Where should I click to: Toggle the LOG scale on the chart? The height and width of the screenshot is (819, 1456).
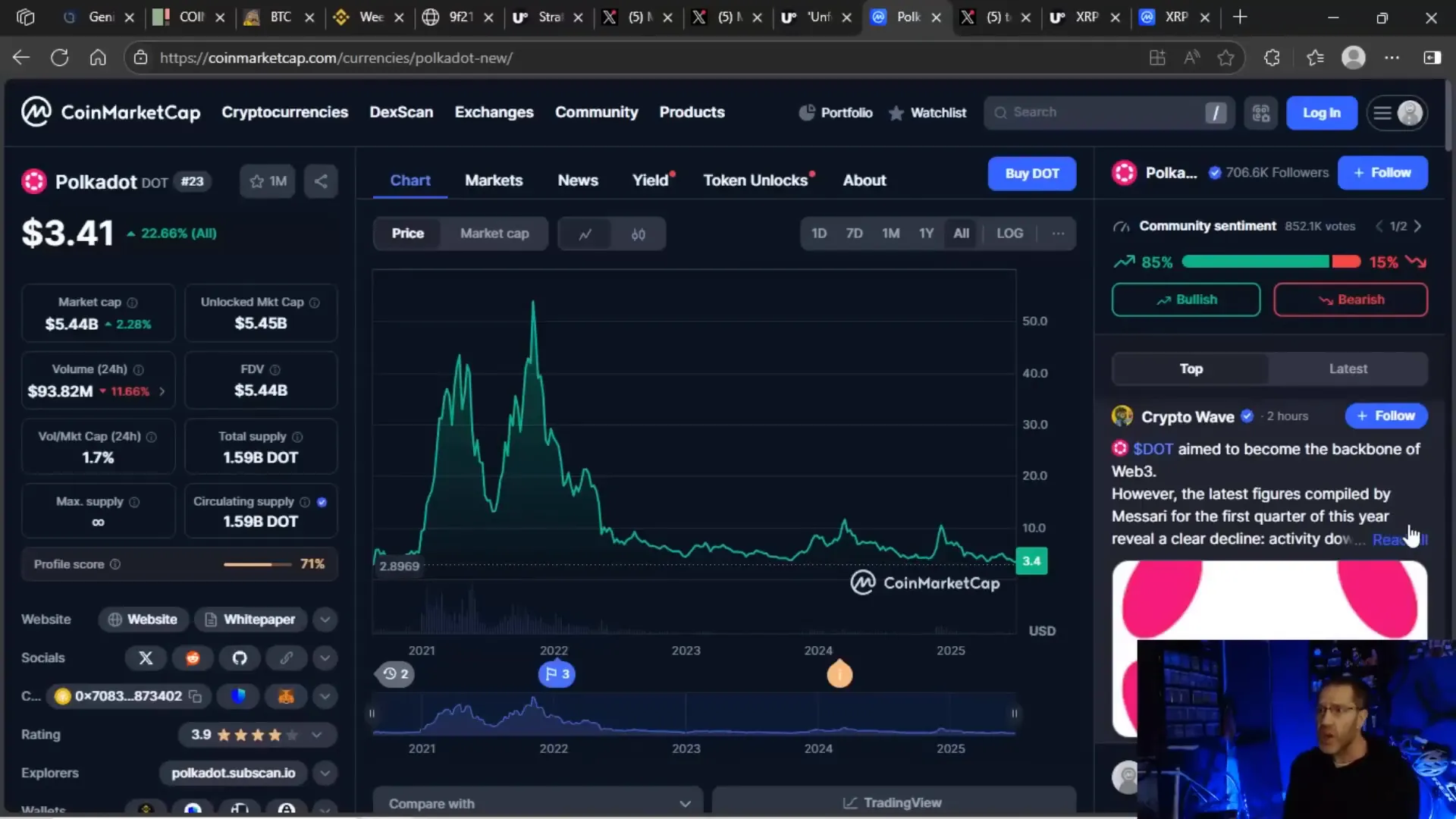[1009, 234]
